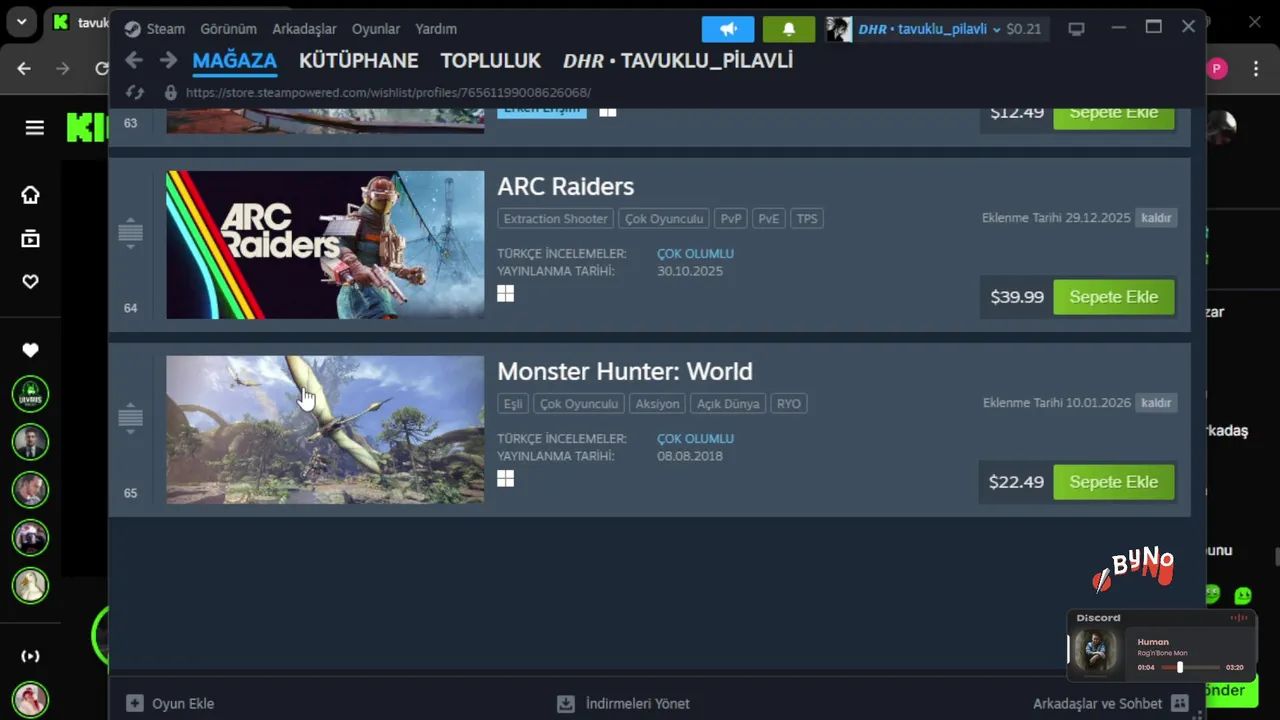
Task: Open the DHR • TAVUKLU_PİLAVLİ profile tab
Action: click(678, 61)
